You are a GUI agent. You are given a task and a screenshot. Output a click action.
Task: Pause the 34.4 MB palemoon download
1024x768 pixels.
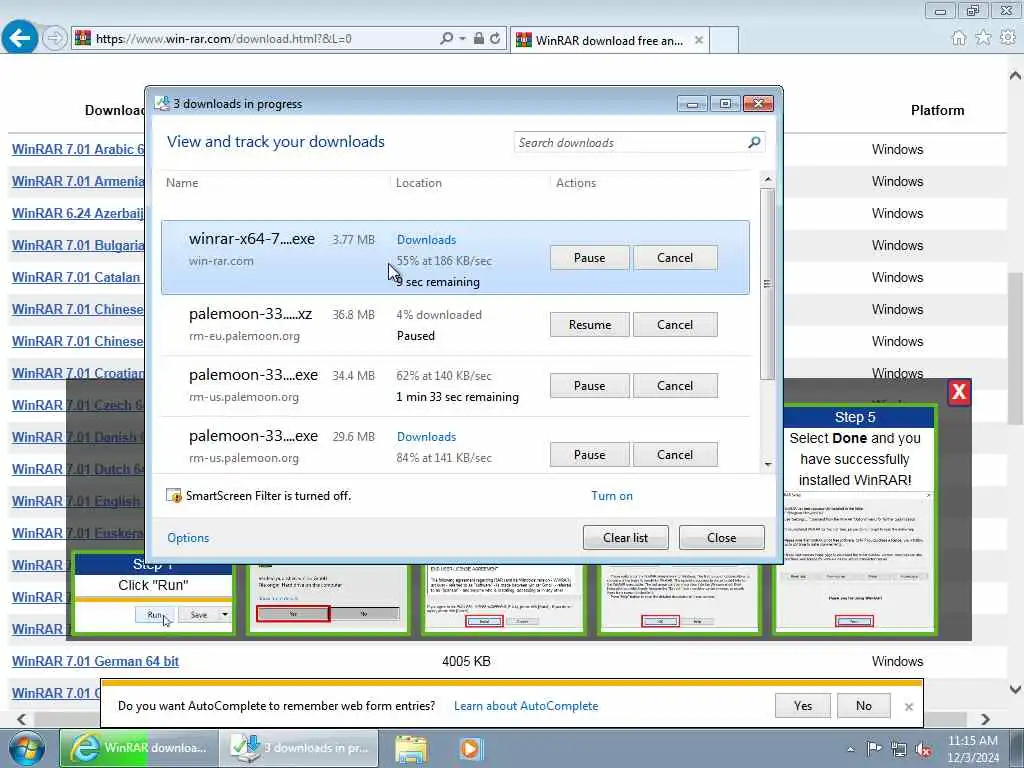(589, 385)
